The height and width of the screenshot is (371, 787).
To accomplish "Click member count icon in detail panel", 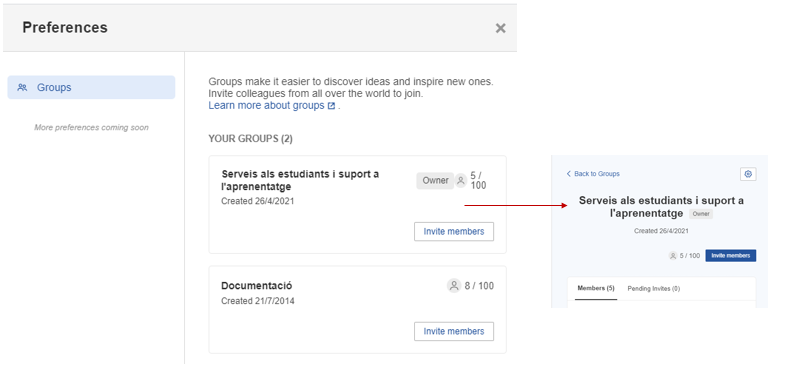I will click(x=673, y=256).
